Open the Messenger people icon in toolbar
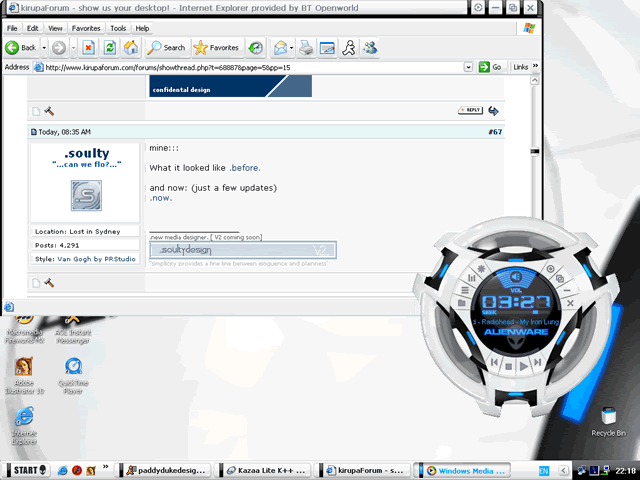The height and width of the screenshot is (480, 640). click(370, 48)
